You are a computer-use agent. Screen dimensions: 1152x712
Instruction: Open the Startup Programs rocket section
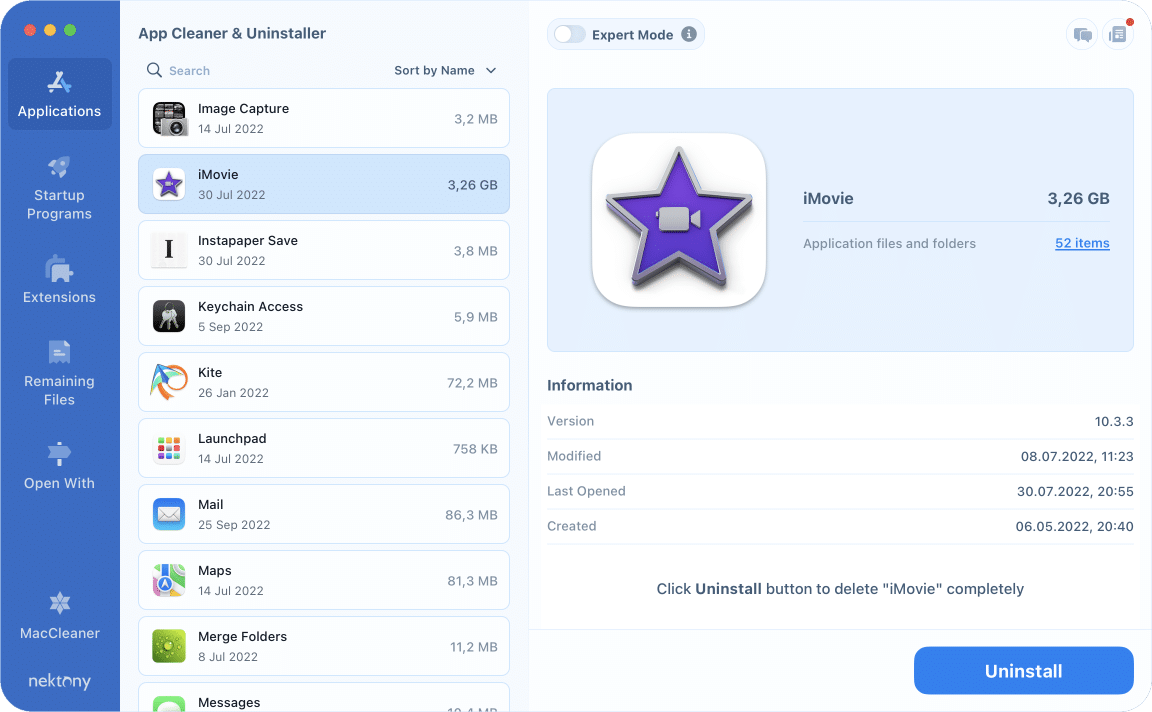(x=60, y=188)
